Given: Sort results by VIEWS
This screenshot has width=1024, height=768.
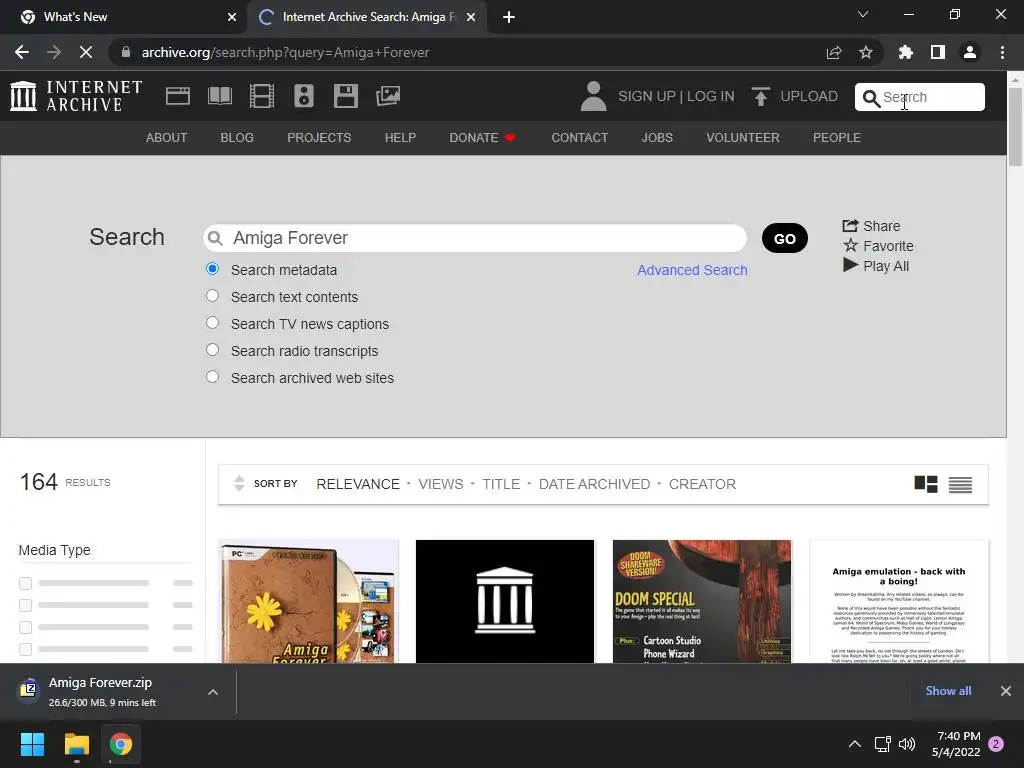Looking at the screenshot, I should (441, 484).
